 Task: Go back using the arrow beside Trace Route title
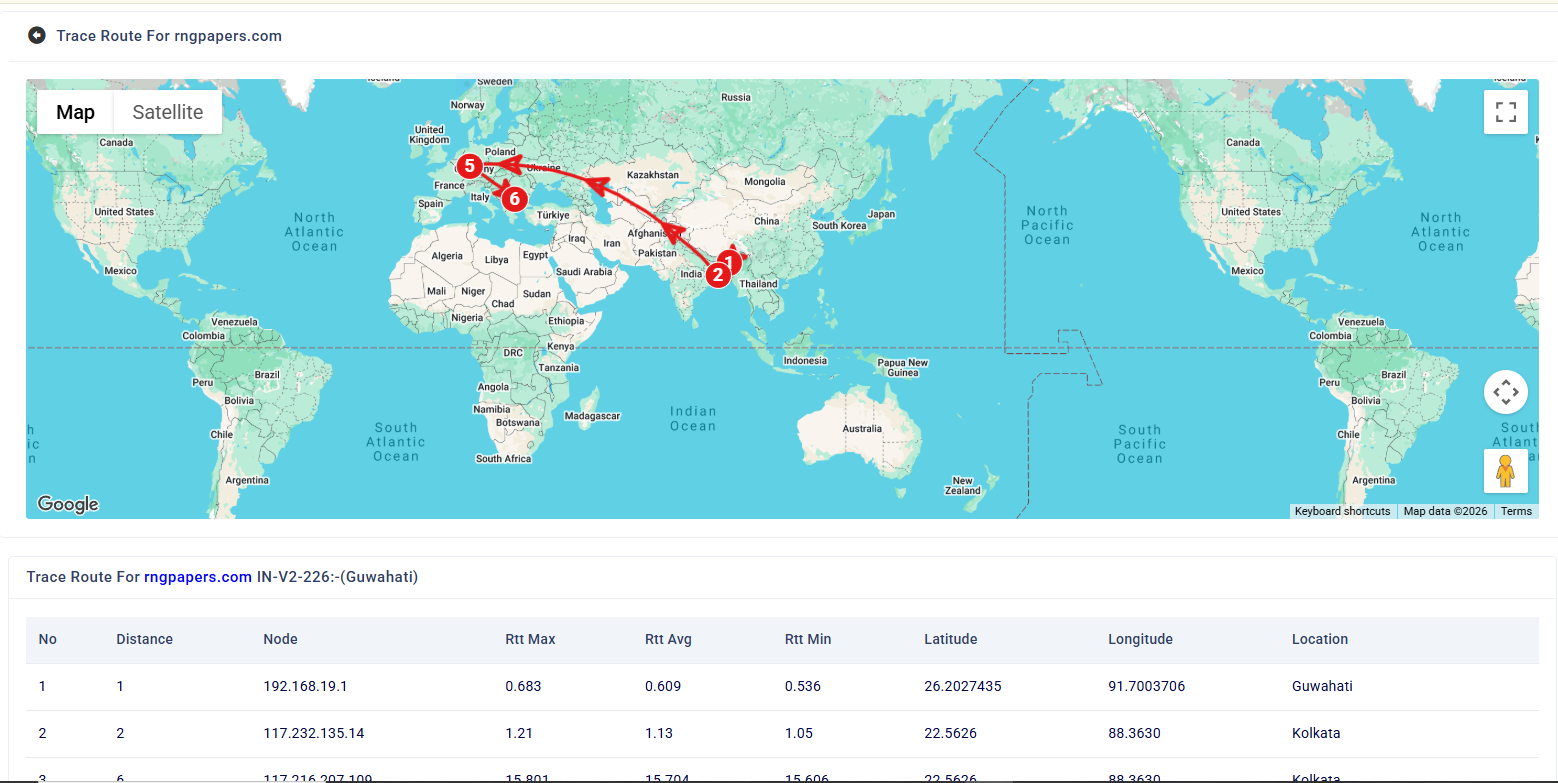37,36
